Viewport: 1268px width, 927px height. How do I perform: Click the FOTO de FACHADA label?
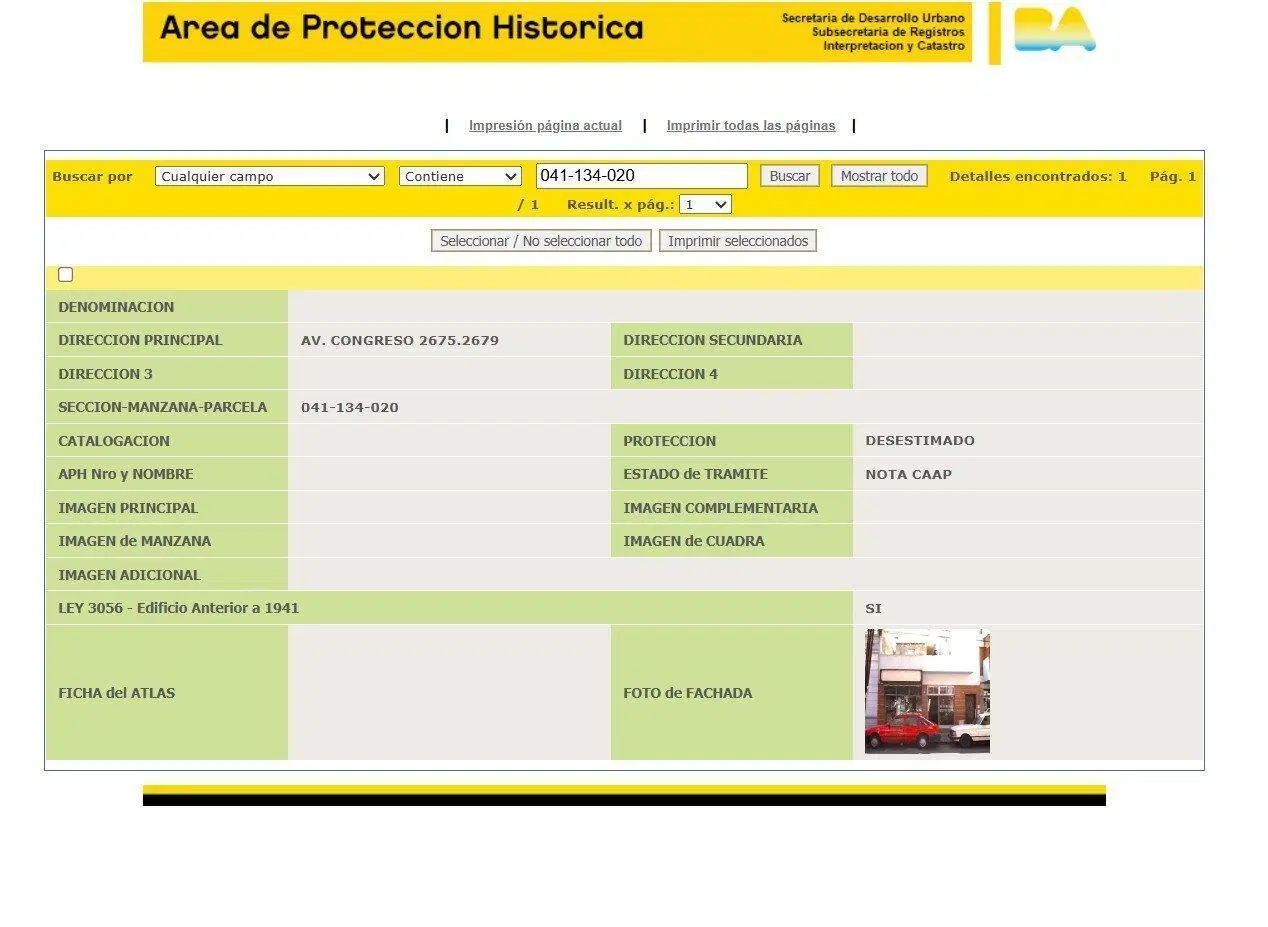688,693
